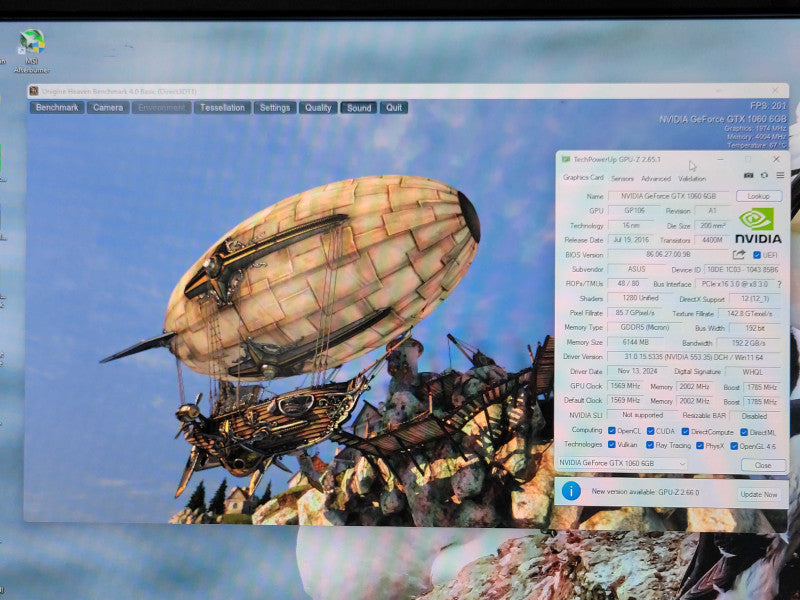Viewport: 800px width, 600px height.
Task: Toggle the UEFI checkbox
Action: (757, 255)
